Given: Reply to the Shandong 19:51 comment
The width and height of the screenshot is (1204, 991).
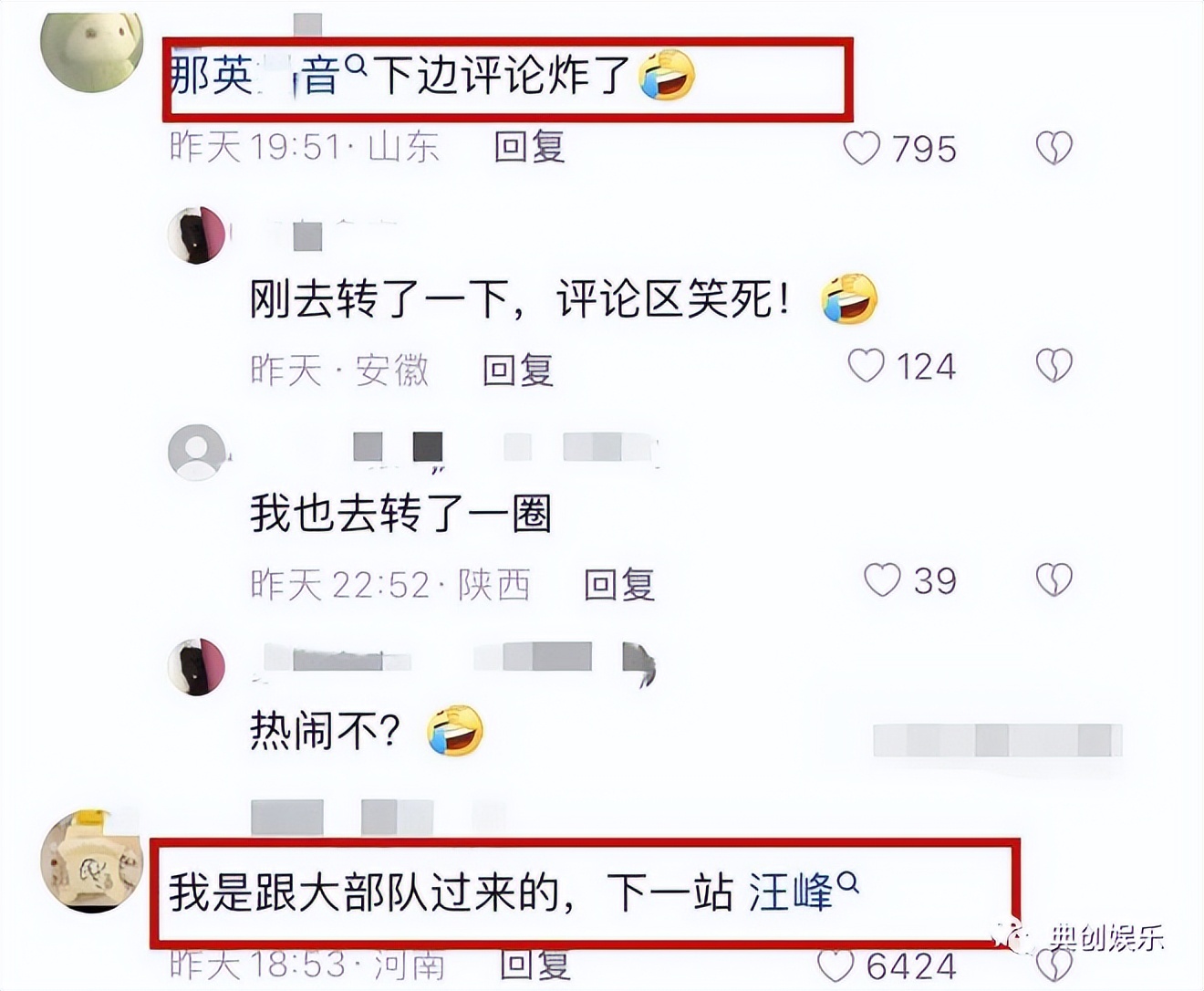Looking at the screenshot, I should pos(529,147).
